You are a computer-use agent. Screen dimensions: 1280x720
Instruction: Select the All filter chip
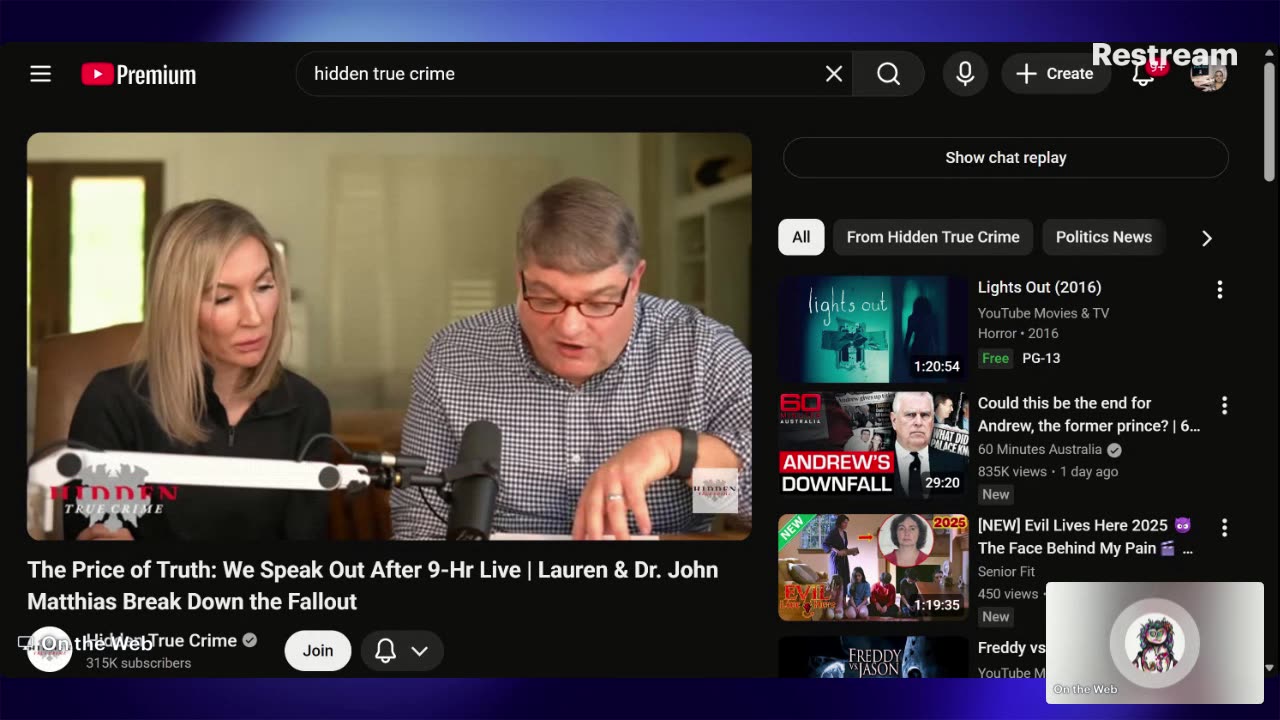pos(801,237)
